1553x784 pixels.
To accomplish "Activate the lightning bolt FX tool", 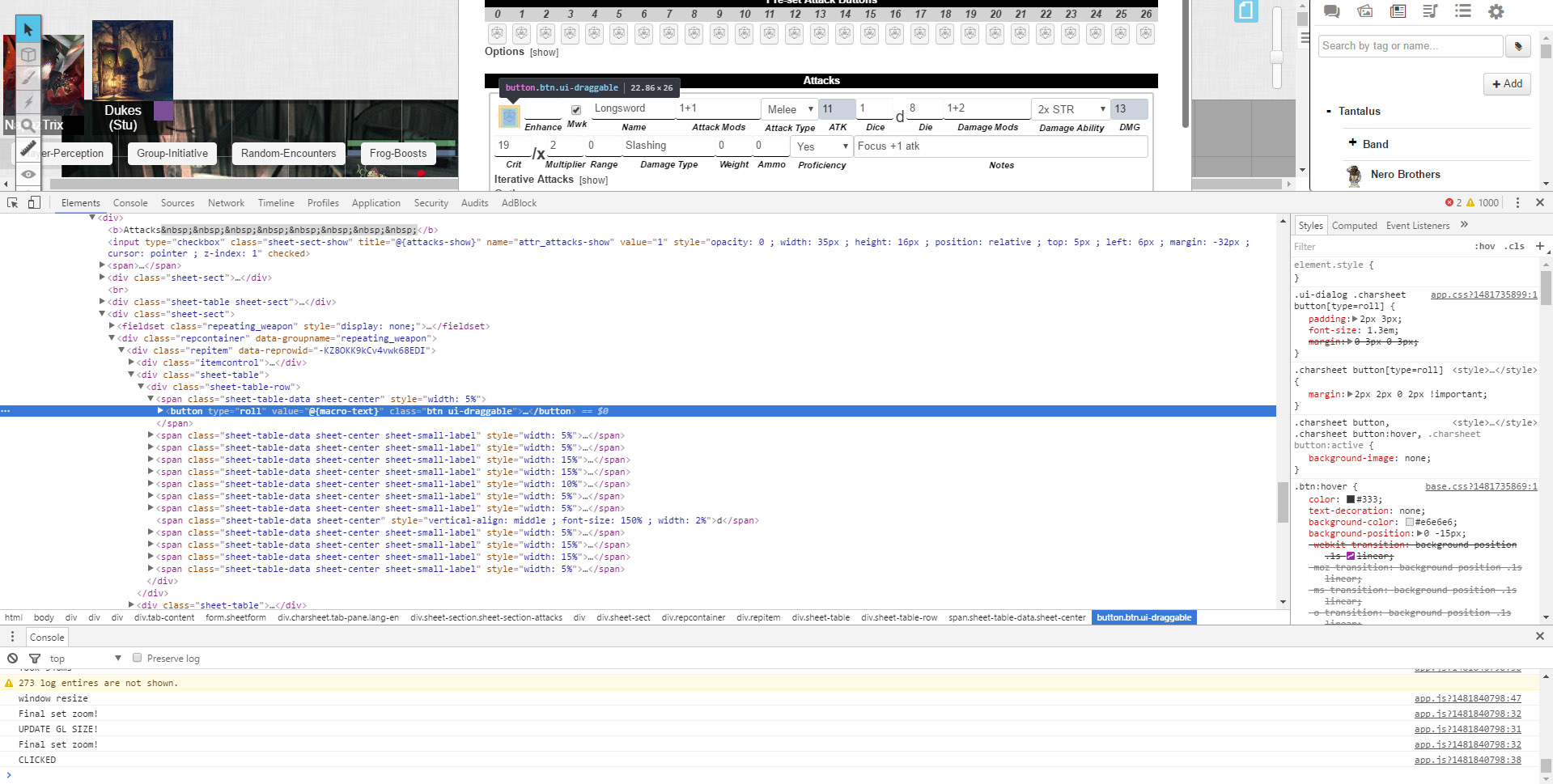I will tap(28, 102).
